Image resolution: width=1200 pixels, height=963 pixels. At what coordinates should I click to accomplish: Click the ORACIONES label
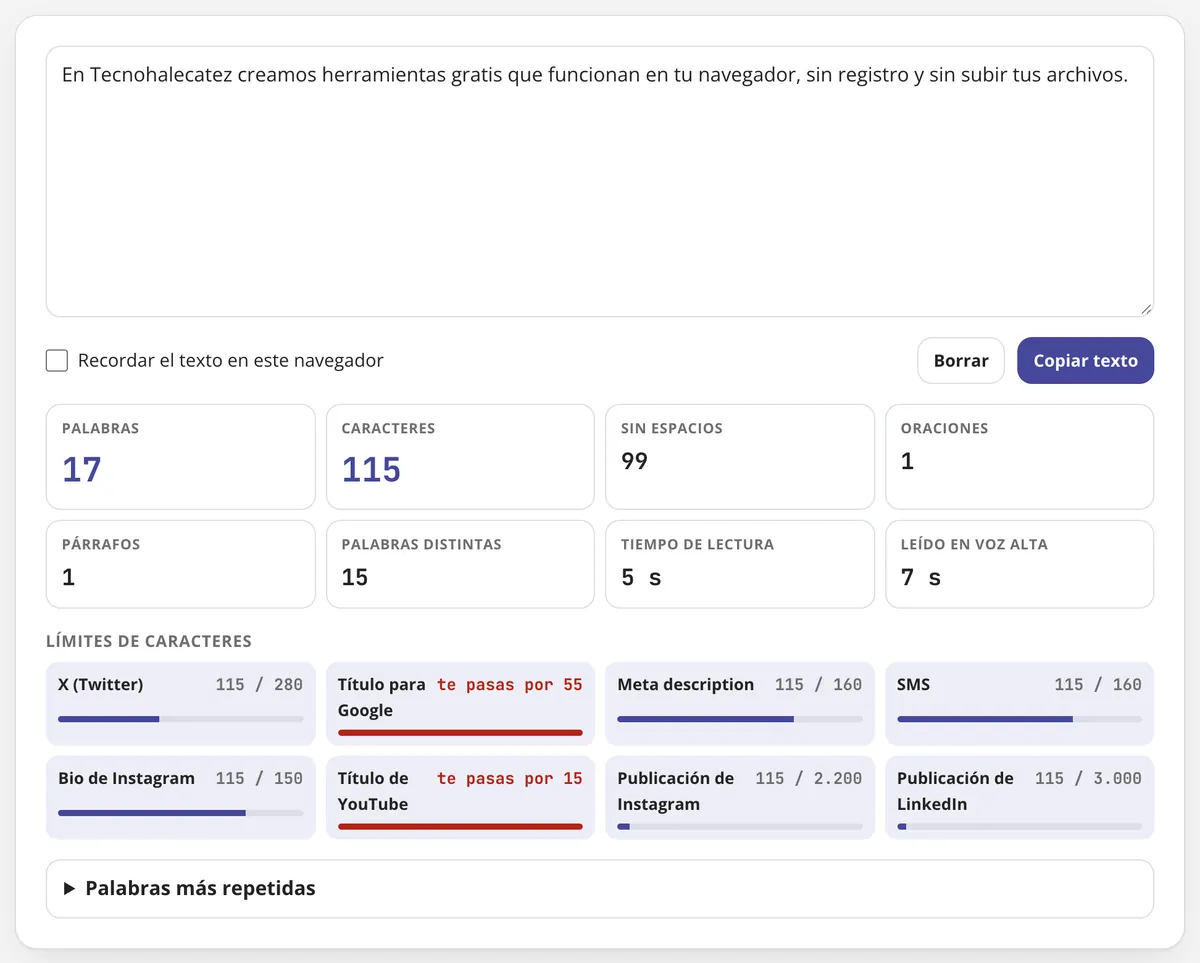(x=944, y=428)
